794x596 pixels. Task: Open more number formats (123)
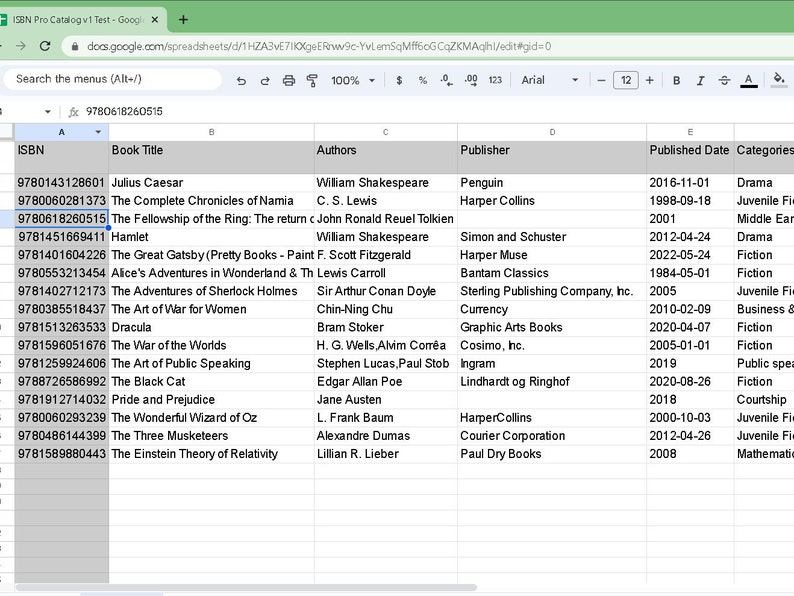(x=495, y=81)
